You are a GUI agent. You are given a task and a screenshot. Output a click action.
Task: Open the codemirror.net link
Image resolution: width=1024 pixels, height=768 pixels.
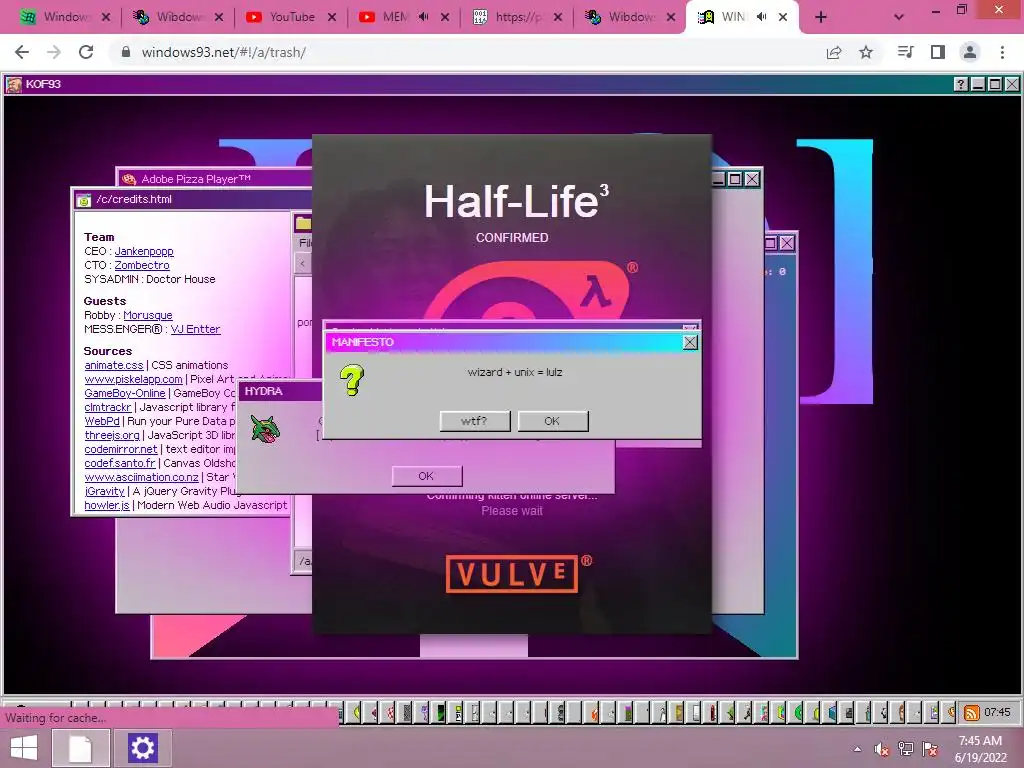(121, 449)
